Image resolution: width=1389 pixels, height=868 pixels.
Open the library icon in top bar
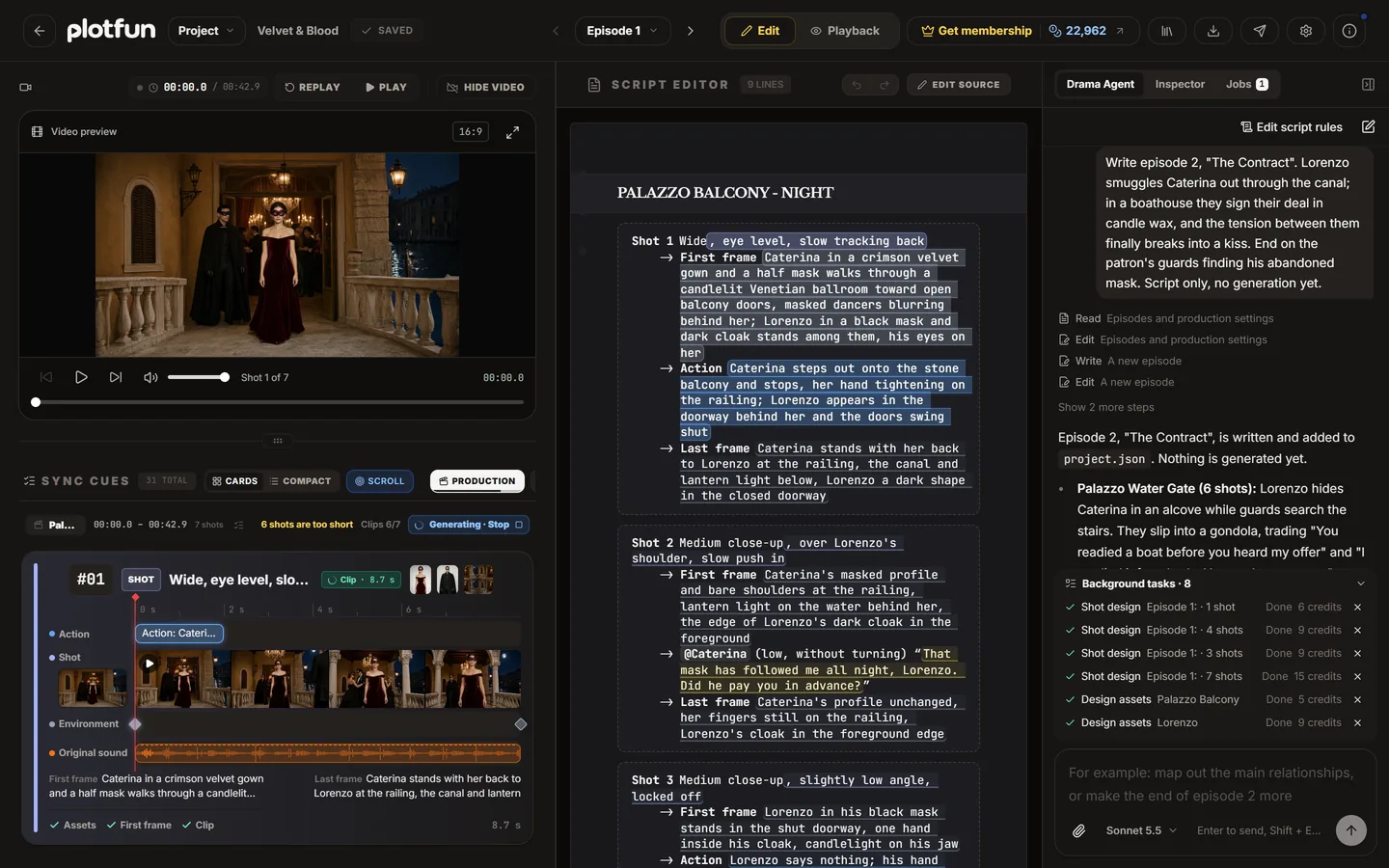click(x=1167, y=31)
